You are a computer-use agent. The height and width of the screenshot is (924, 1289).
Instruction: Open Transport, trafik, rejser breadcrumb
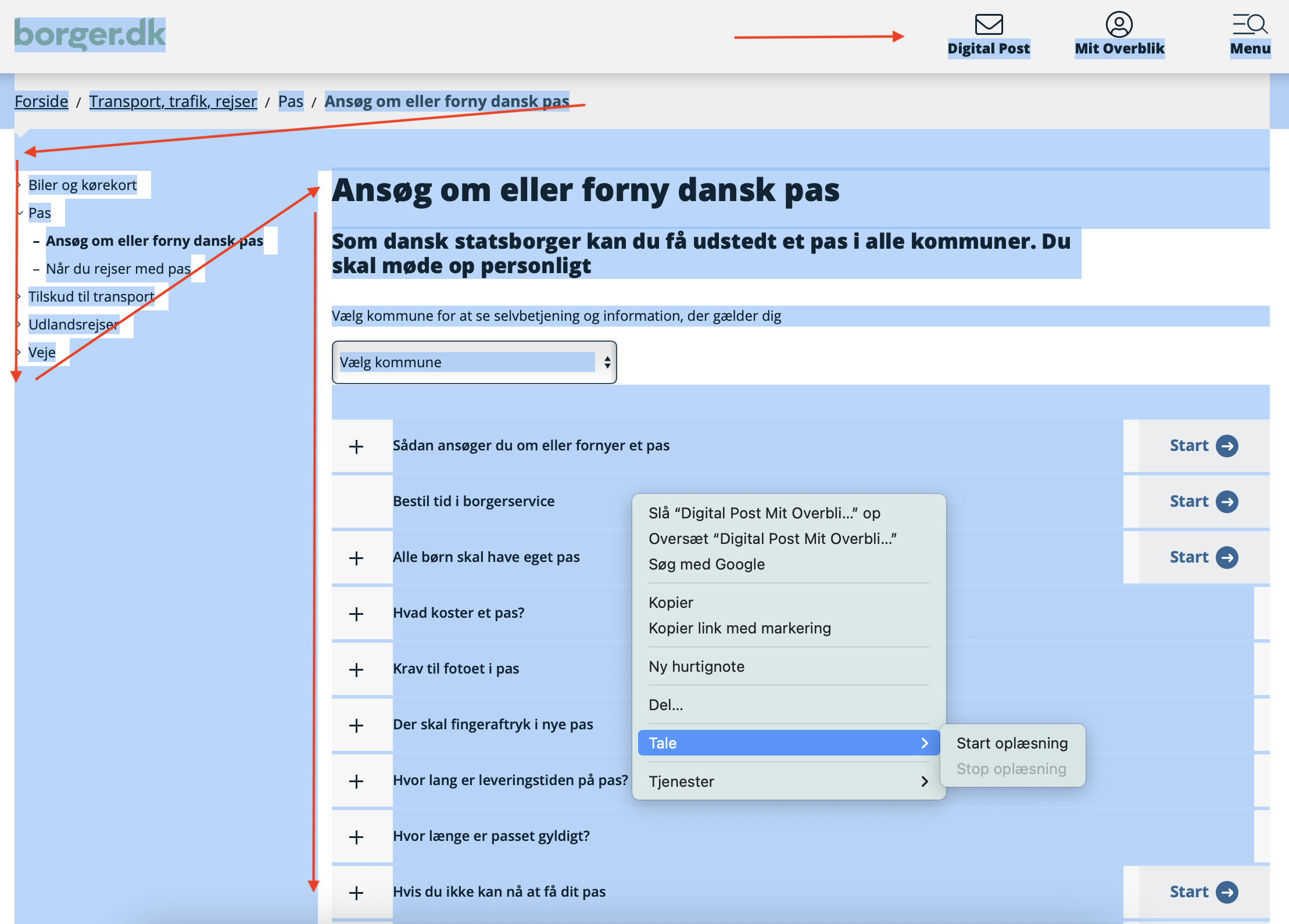coord(173,101)
